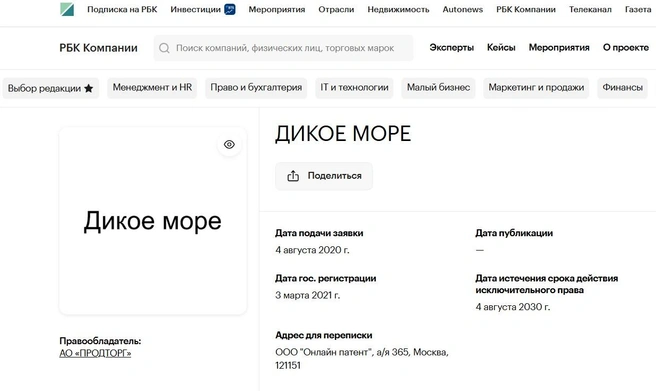Open Мероприятия next to Кейсы
This screenshot has width=656, height=391.
[x=559, y=48]
